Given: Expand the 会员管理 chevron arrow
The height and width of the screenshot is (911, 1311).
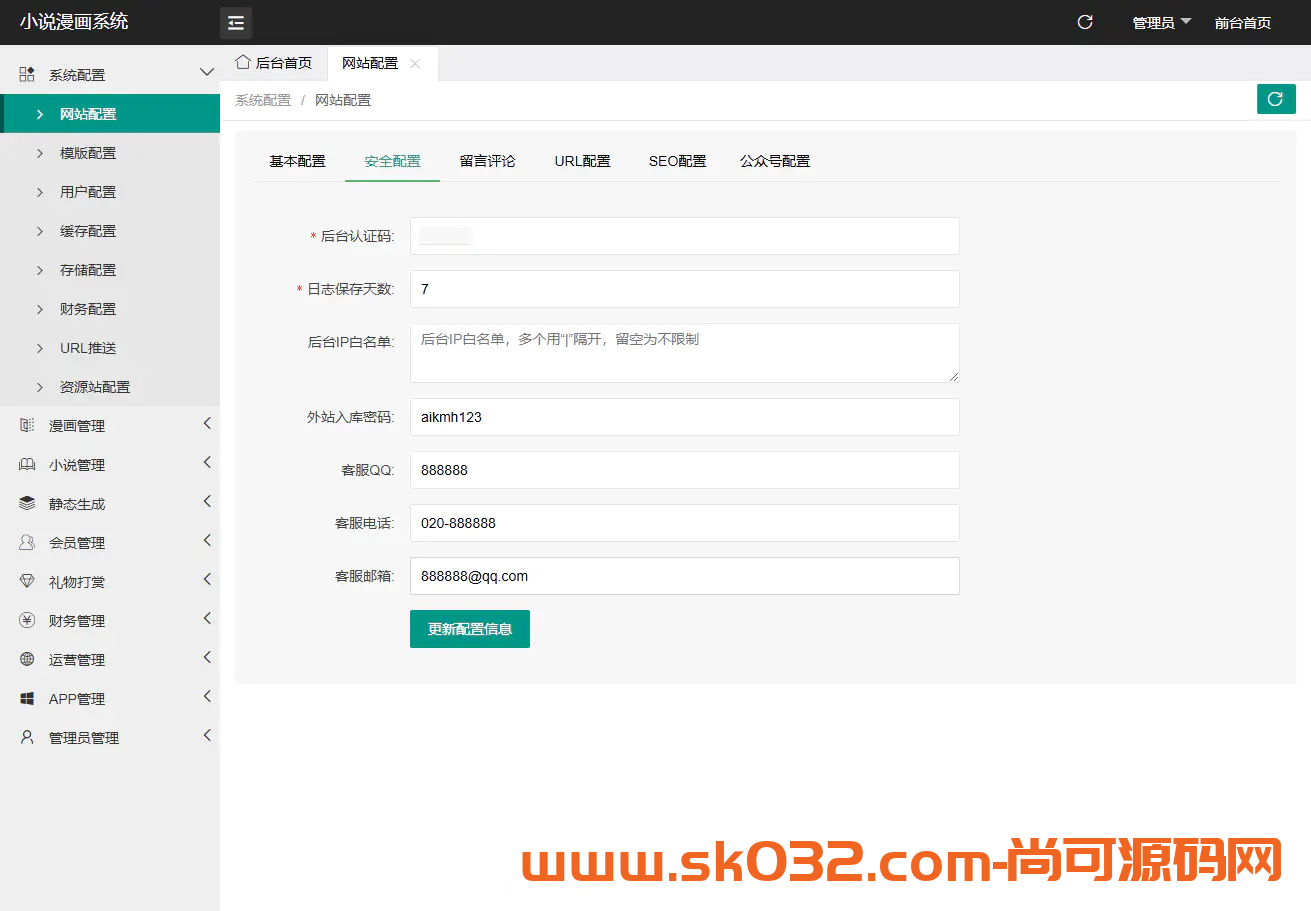Looking at the screenshot, I should tap(207, 541).
